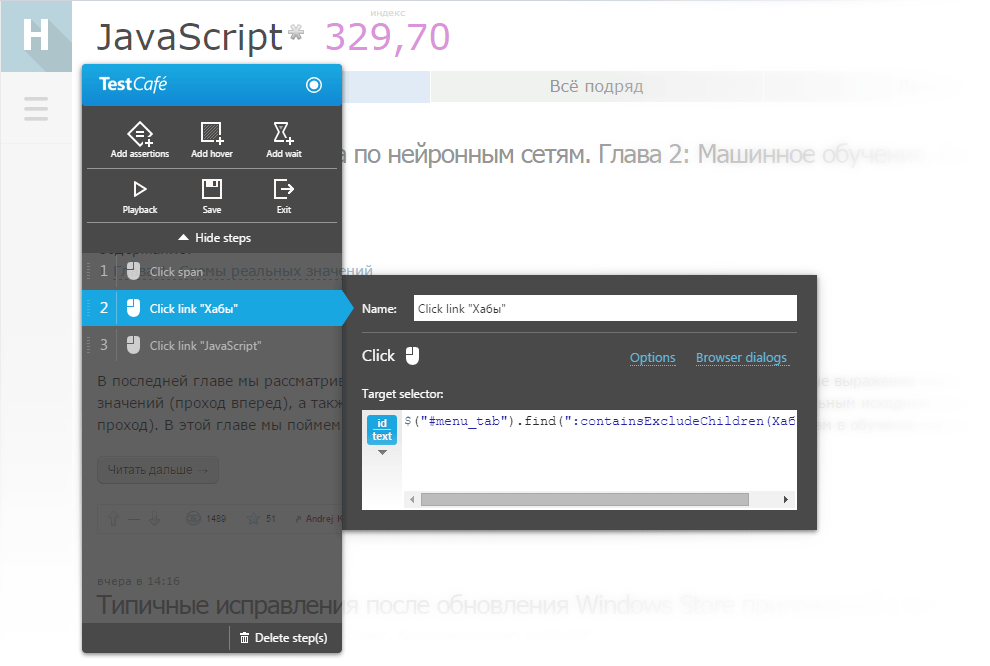Save the recorded test
990x666 pixels.
click(x=212, y=197)
